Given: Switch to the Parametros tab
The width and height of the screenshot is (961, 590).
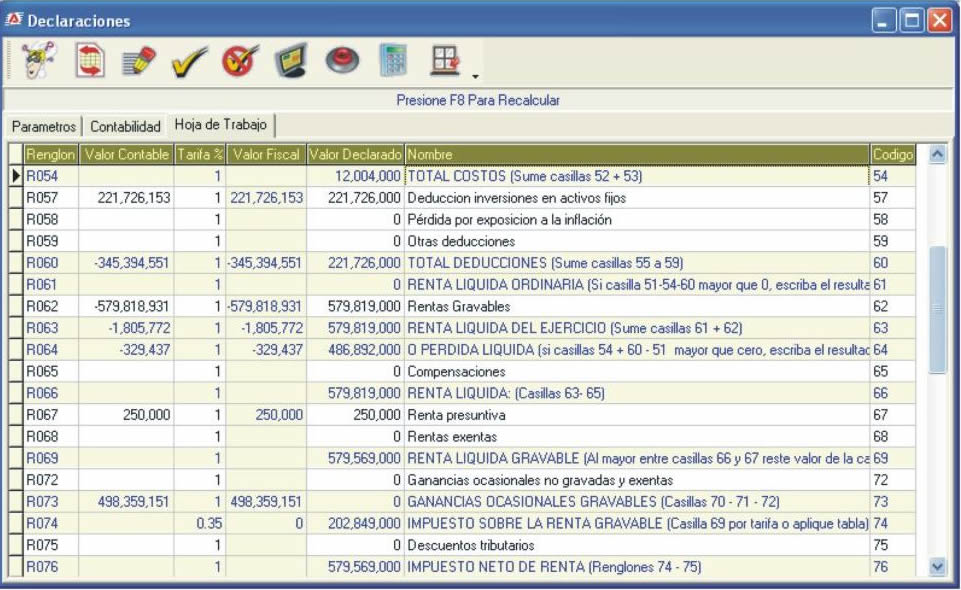Looking at the screenshot, I should click(44, 126).
